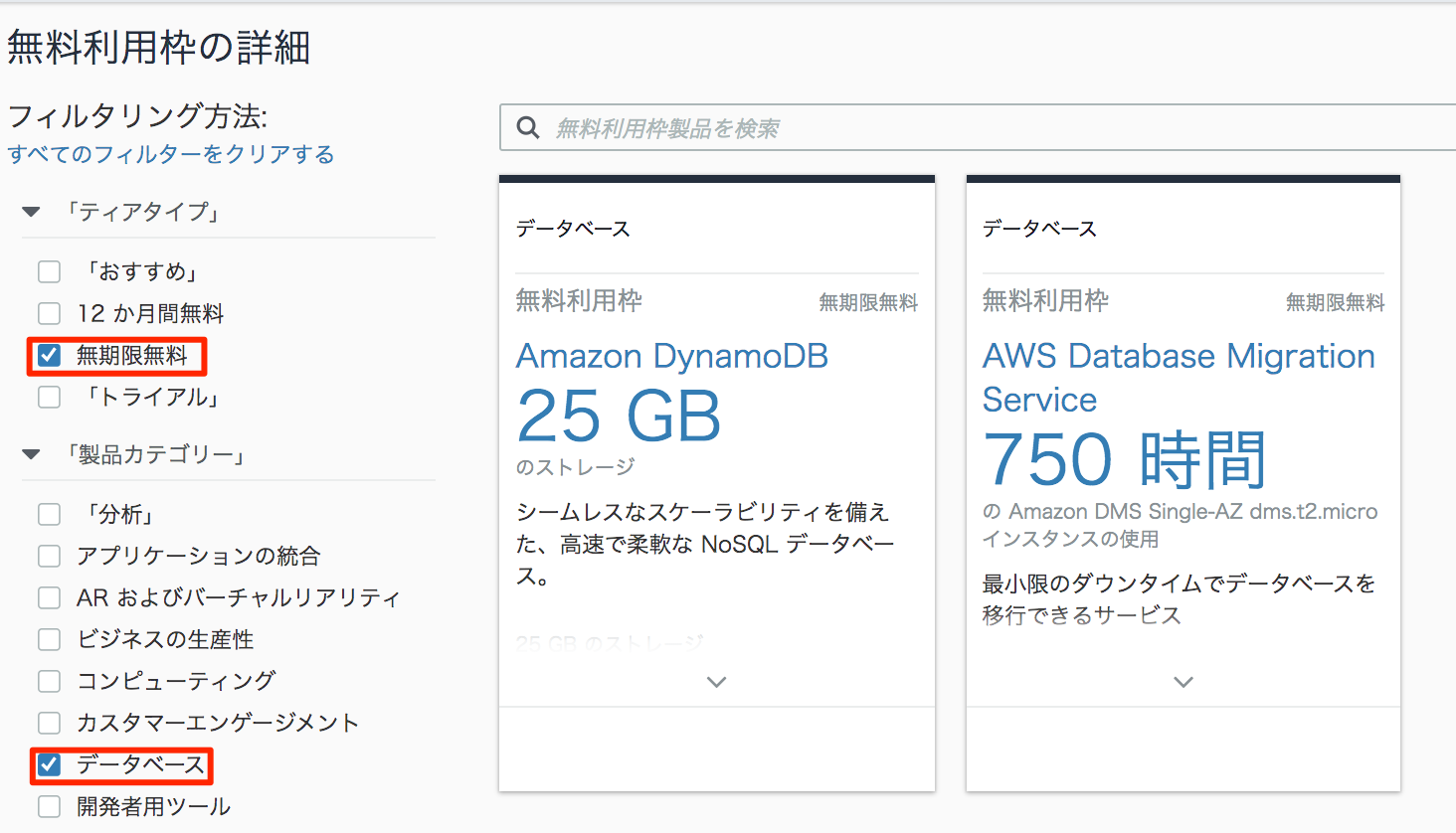Tick the 開発者用ツール checkbox
The height and width of the screenshot is (833, 1456).
tap(49, 806)
